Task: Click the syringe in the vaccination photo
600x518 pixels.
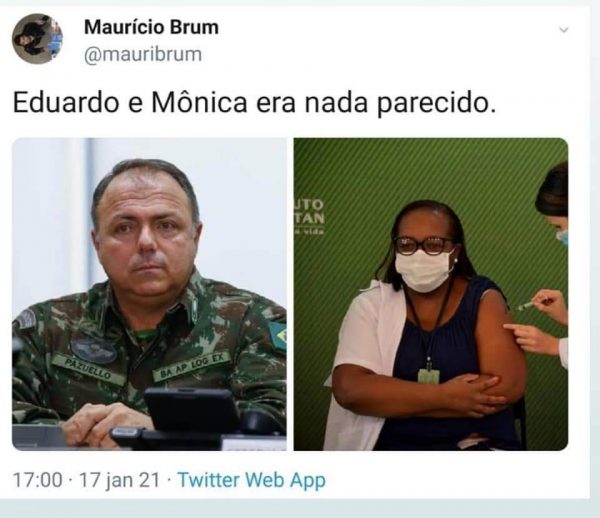Action: 525,306
